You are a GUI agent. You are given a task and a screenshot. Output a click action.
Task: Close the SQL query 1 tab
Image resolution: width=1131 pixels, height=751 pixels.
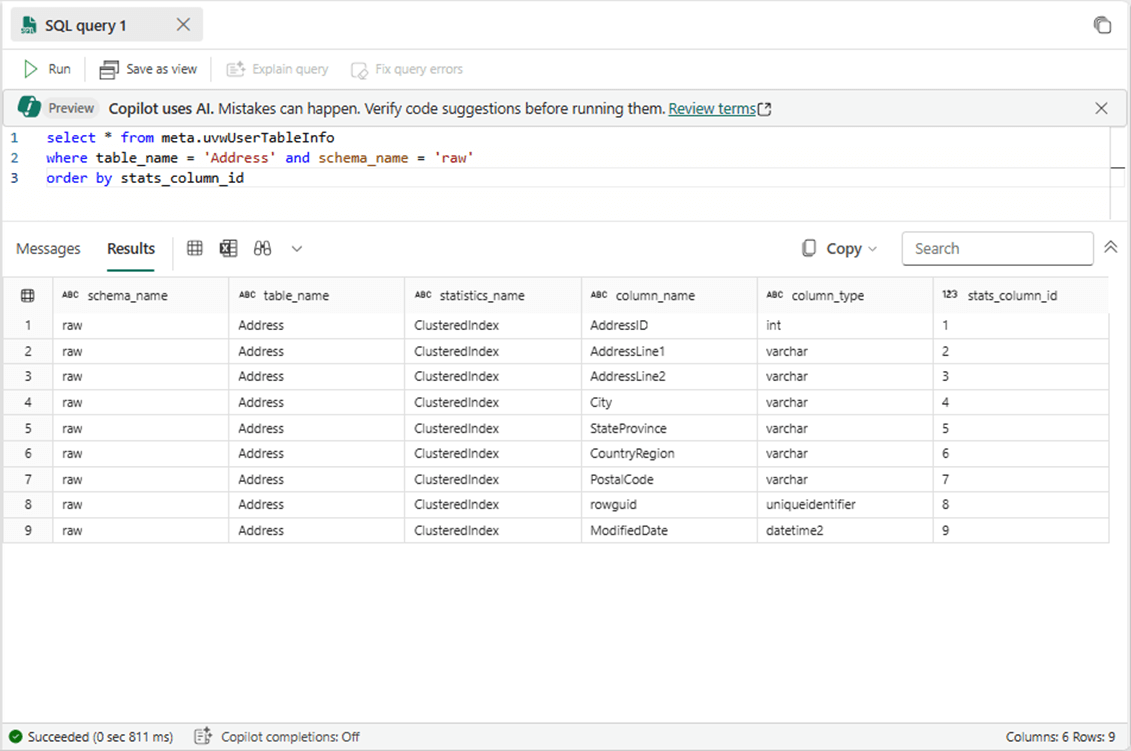pos(183,25)
